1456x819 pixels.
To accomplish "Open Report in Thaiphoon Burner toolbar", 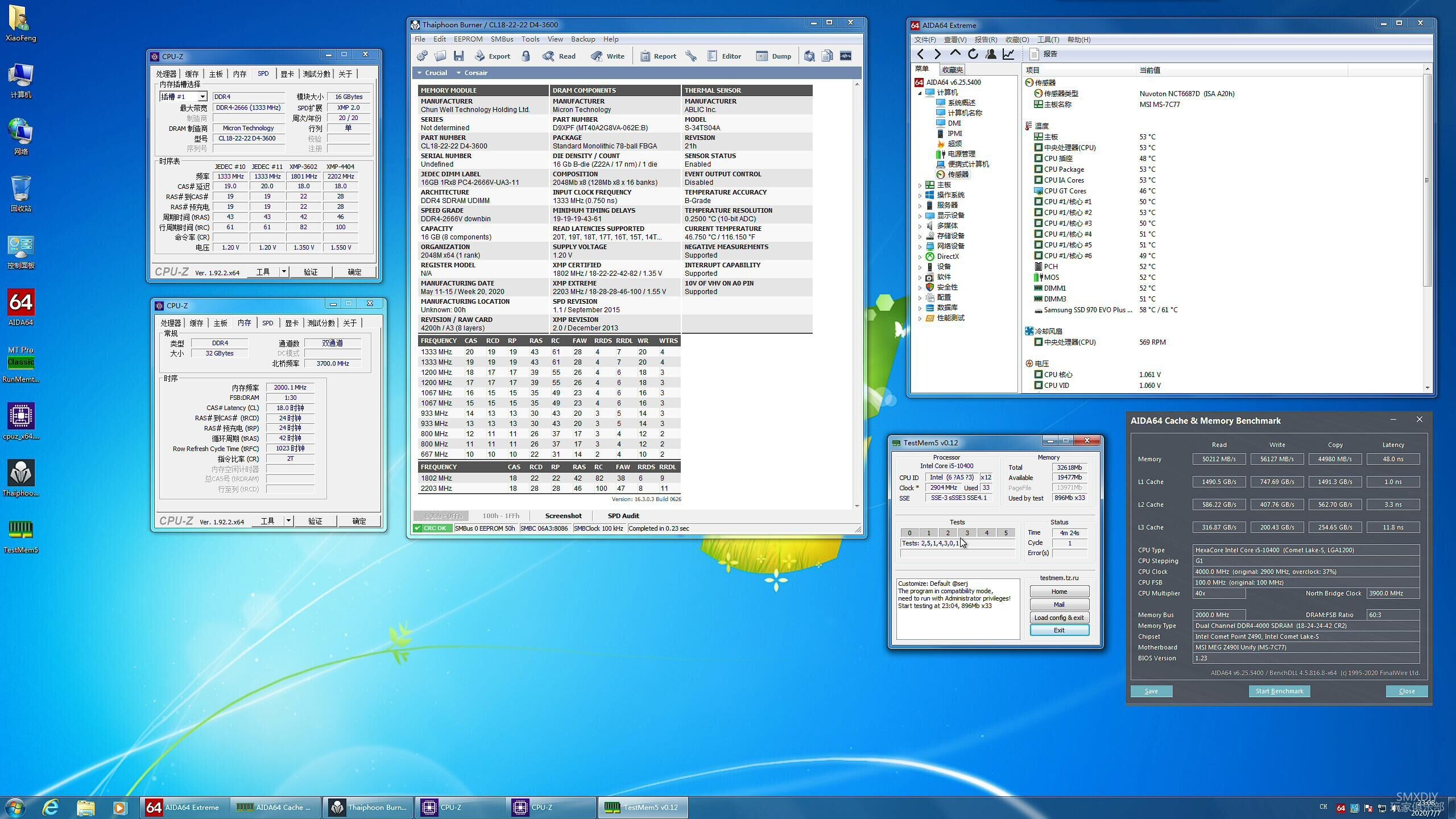I will click(658, 56).
